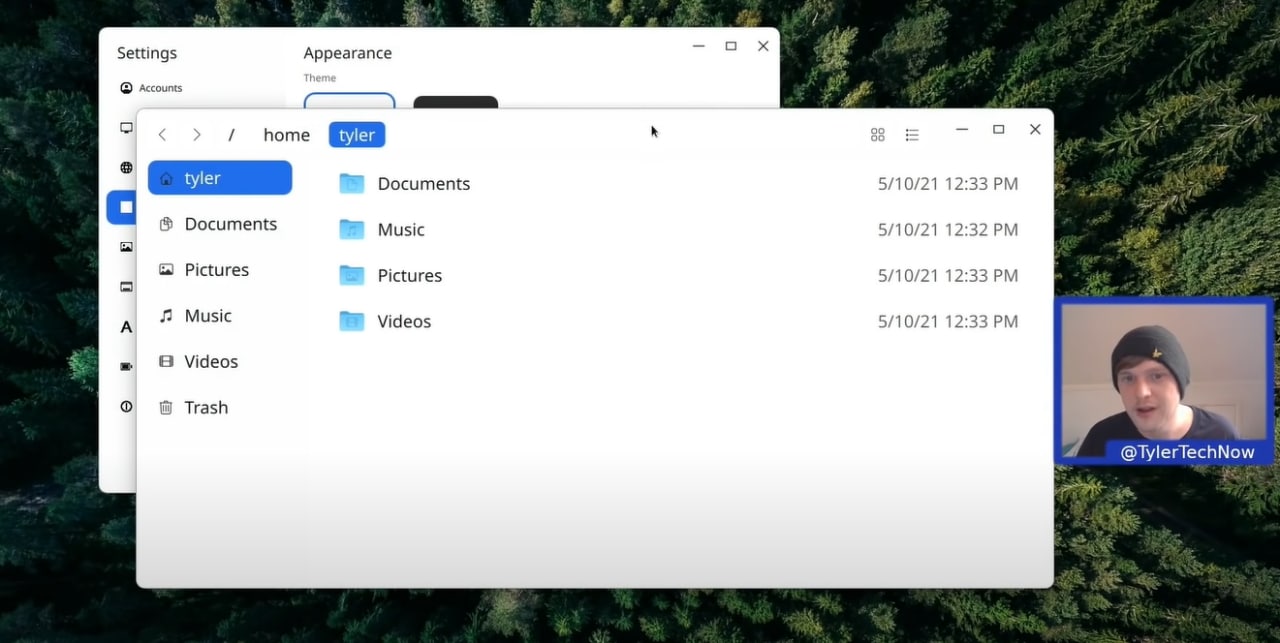The width and height of the screenshot is (1280, 643).
Task: Select the Documents folder icon in file list
Action: [x=351, y=183]
